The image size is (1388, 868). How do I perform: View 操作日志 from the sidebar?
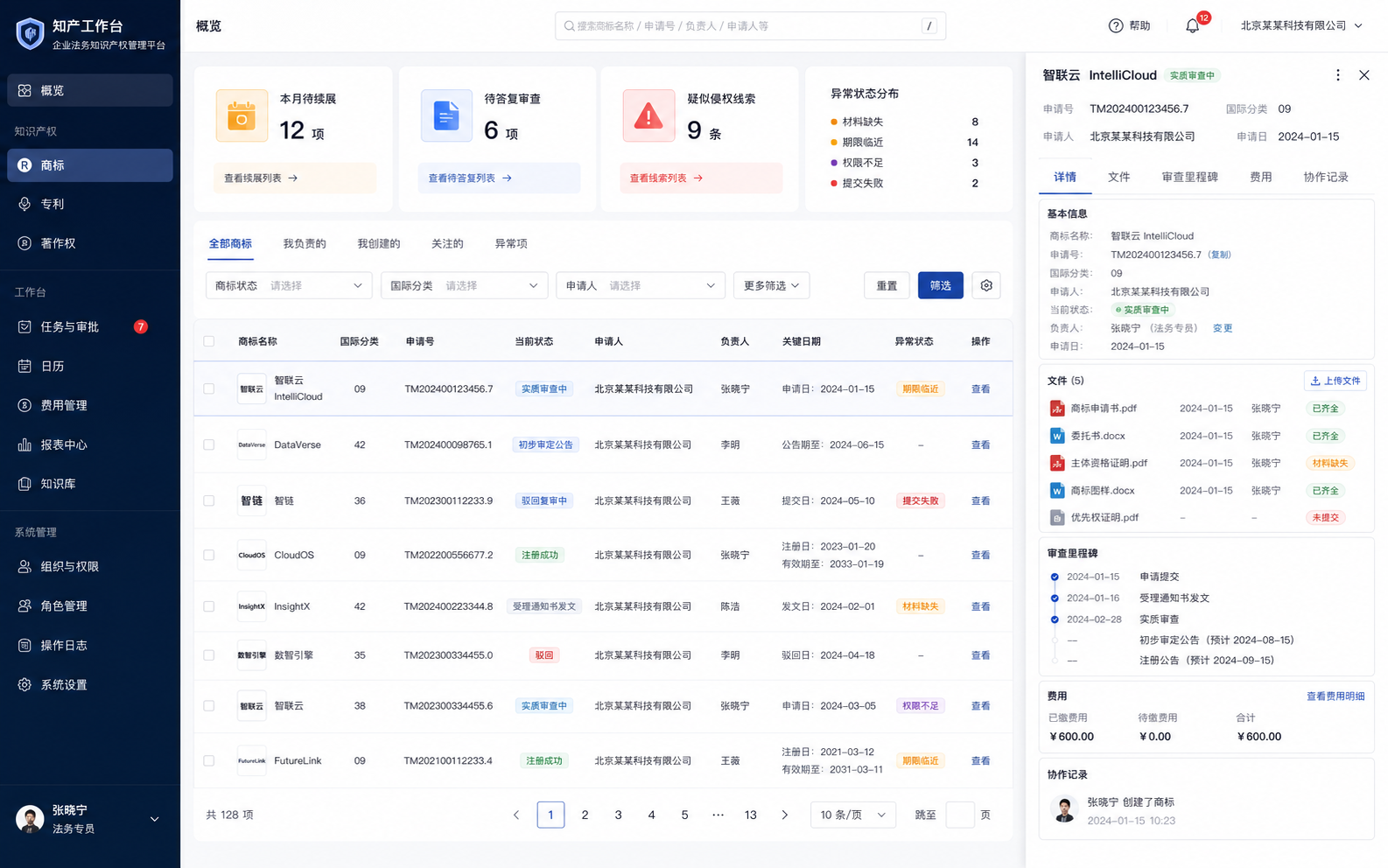90,645
